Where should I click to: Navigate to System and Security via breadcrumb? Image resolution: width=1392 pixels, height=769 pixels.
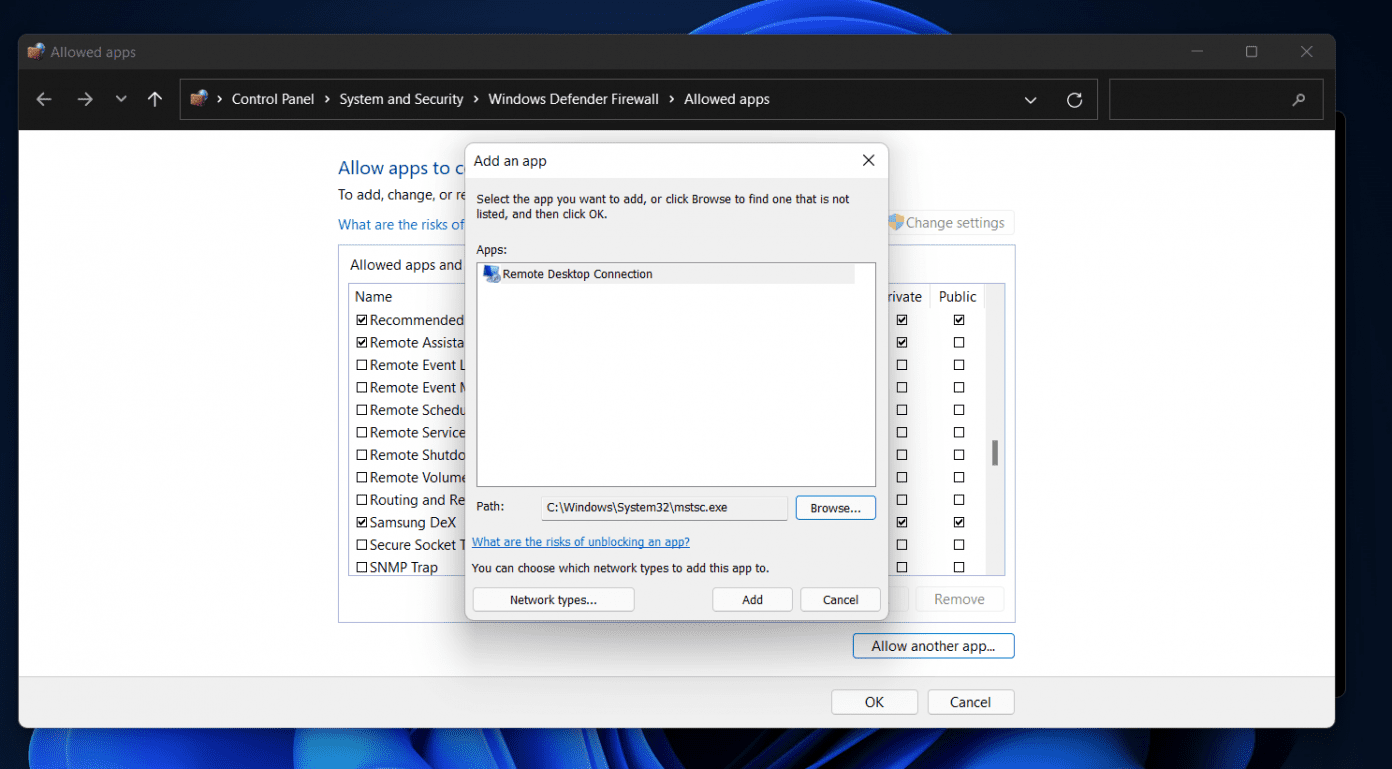point(401,99)
